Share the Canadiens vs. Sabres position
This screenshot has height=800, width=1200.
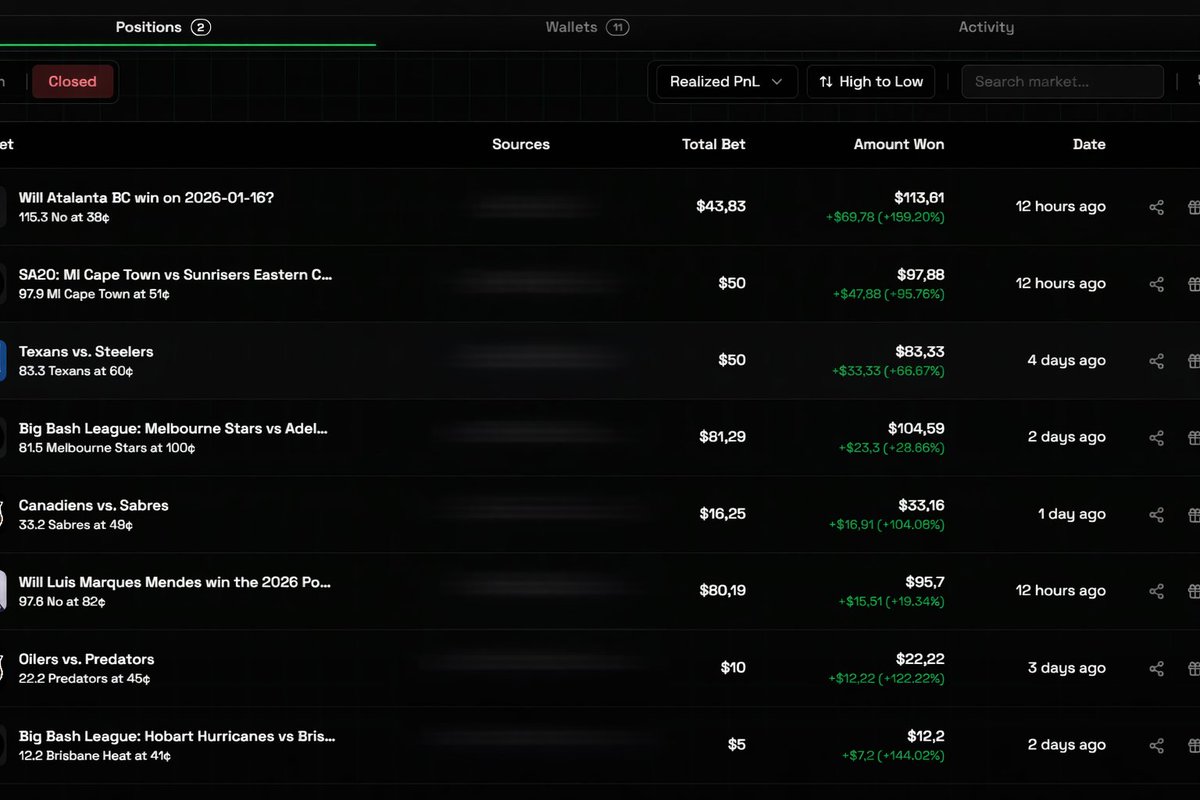point(1156,514)
